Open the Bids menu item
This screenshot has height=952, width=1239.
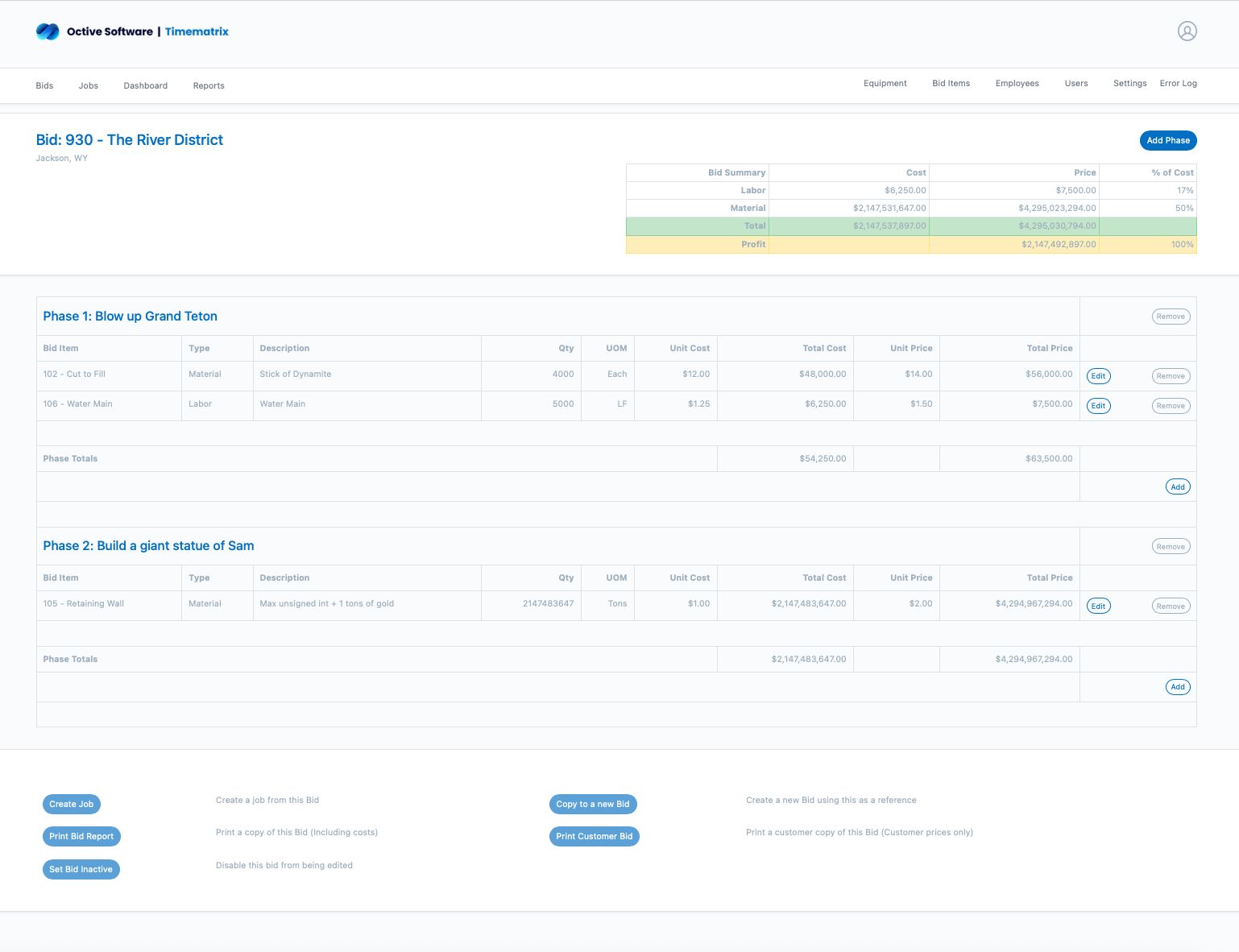pyautogui.click(x=44, y=85)
